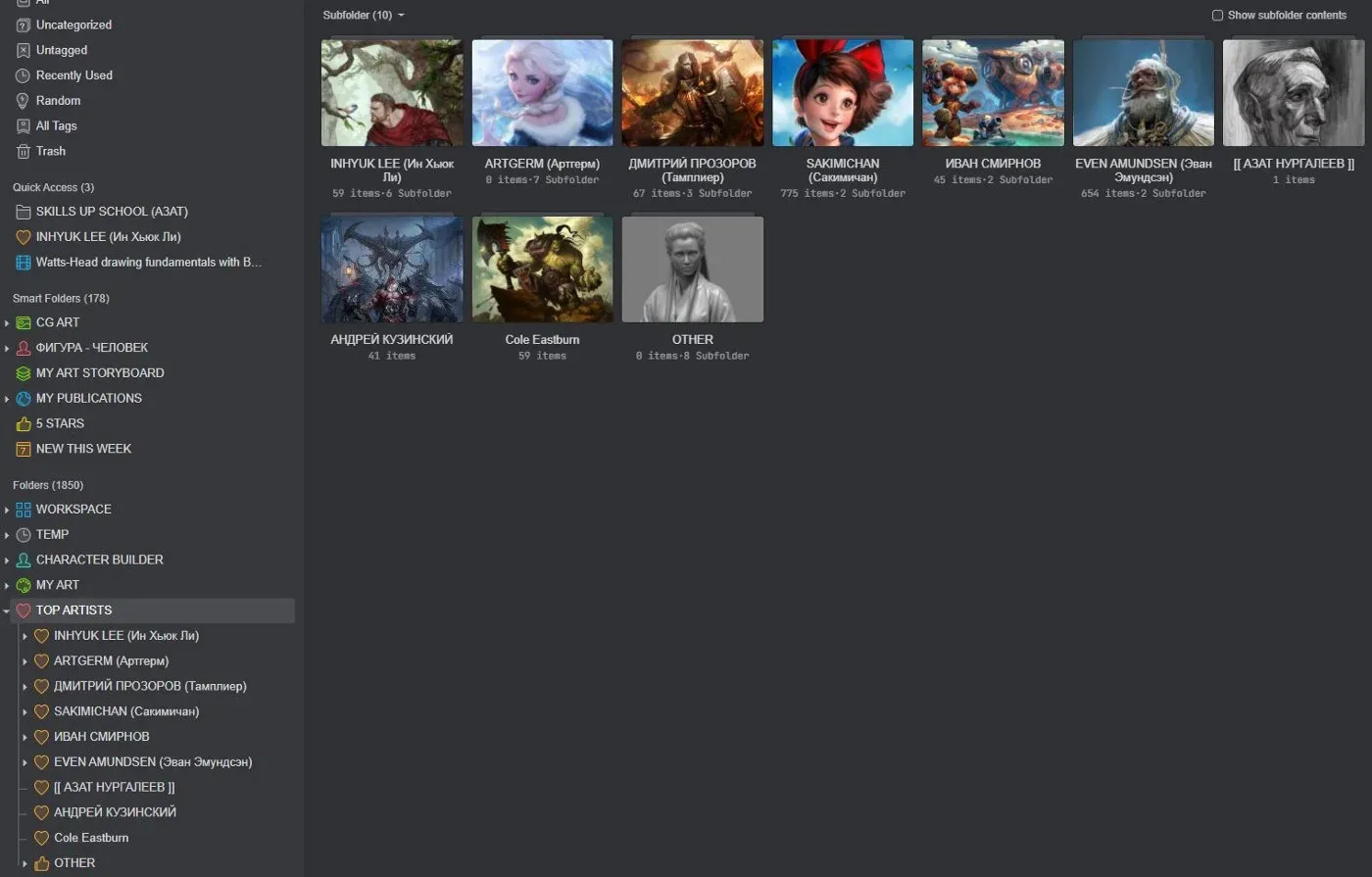Open [[ АЗАТ НУРГАЛЕЕВ ]] sketch thumbnail
The image size is (1372, 877).
point(1294,93)
